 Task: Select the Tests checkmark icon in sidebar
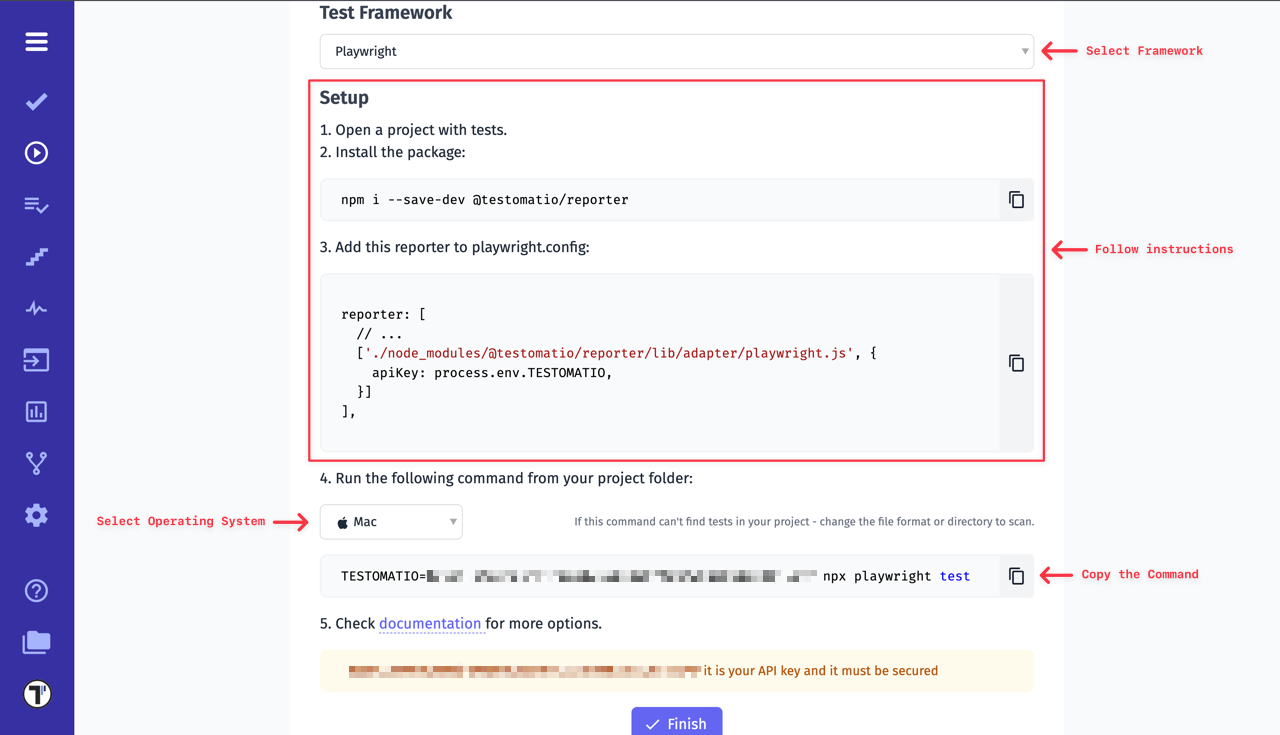tap(36, 101)
